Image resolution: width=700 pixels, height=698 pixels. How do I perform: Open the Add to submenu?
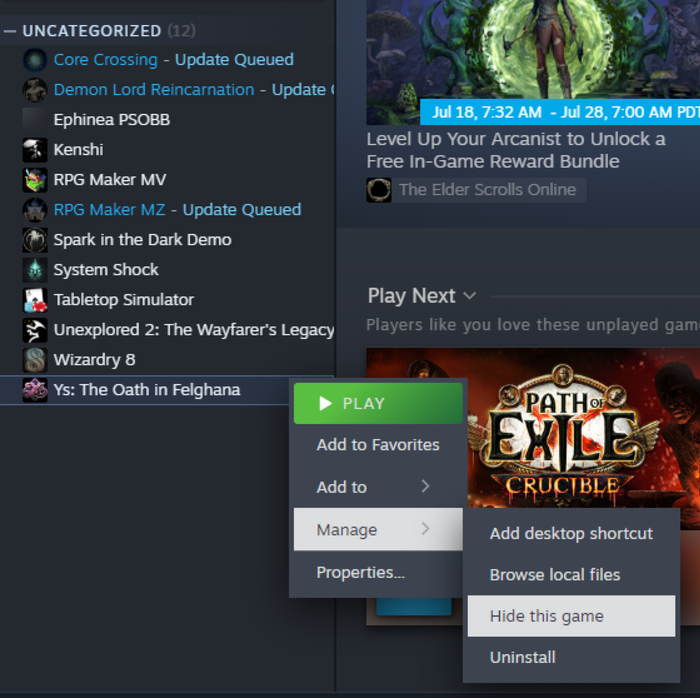(x=378, y=487)
